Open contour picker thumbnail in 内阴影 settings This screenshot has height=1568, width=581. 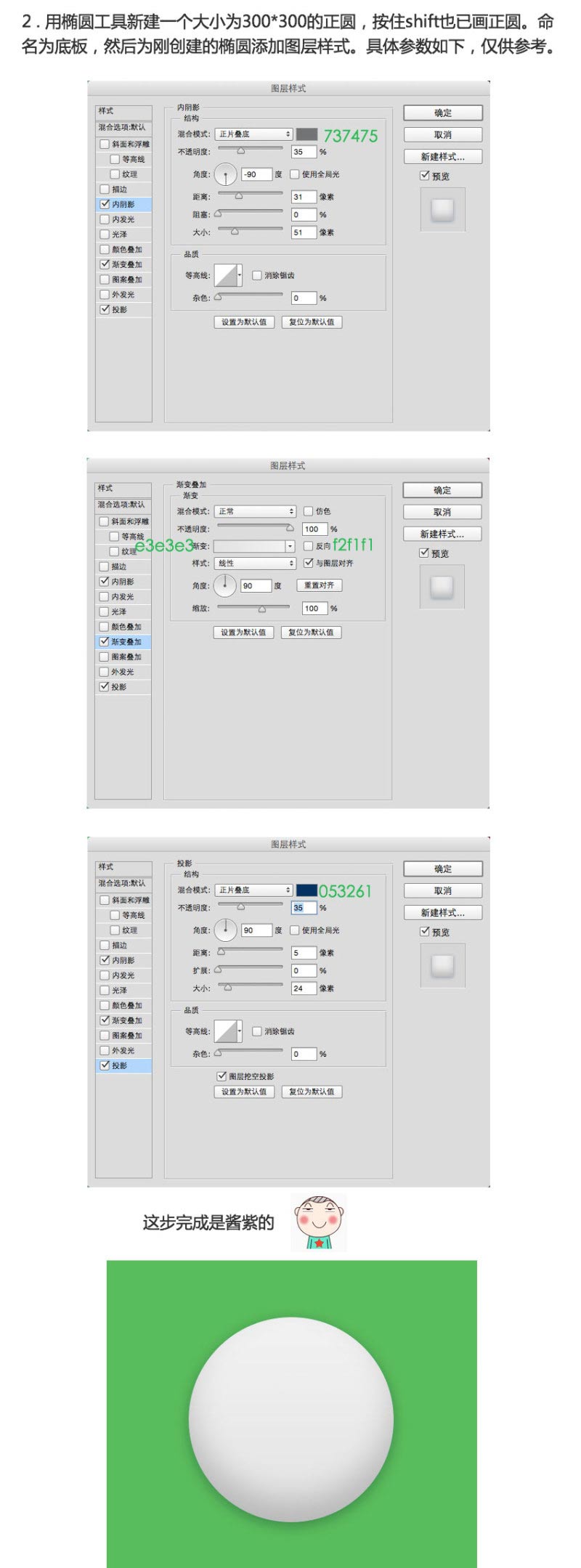[226, 275]
